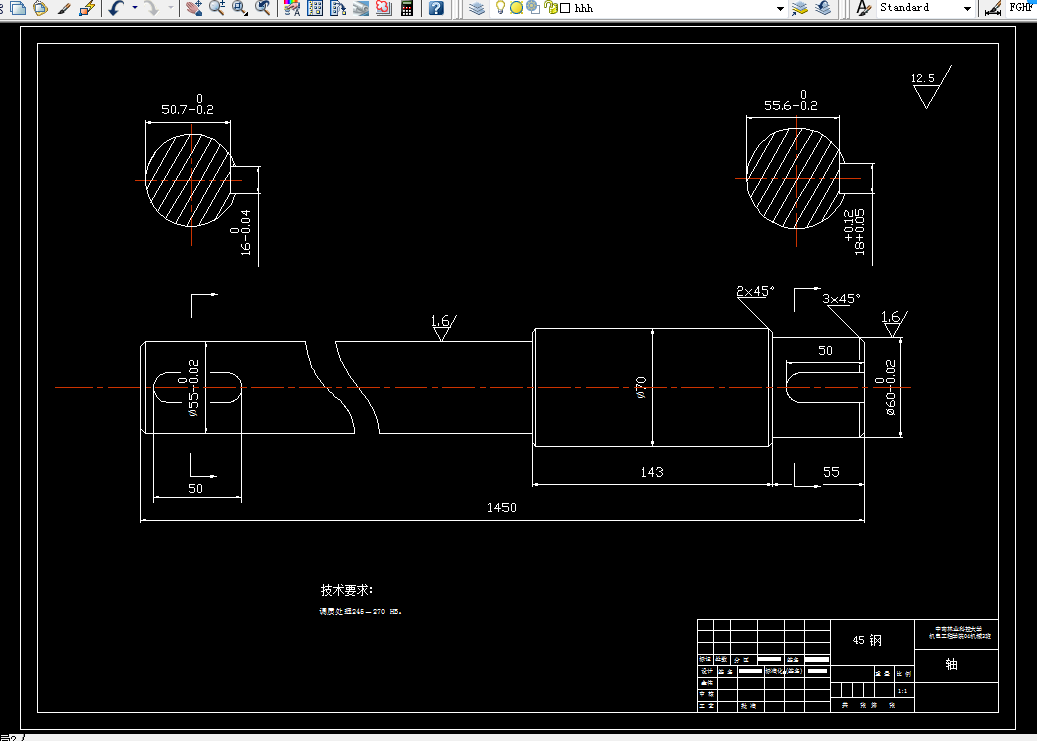The image size is (1037, 741).
Task: Toggle the hhh layer lightbulb on/off
Action: pyautogui.click(x=501, y=7)
